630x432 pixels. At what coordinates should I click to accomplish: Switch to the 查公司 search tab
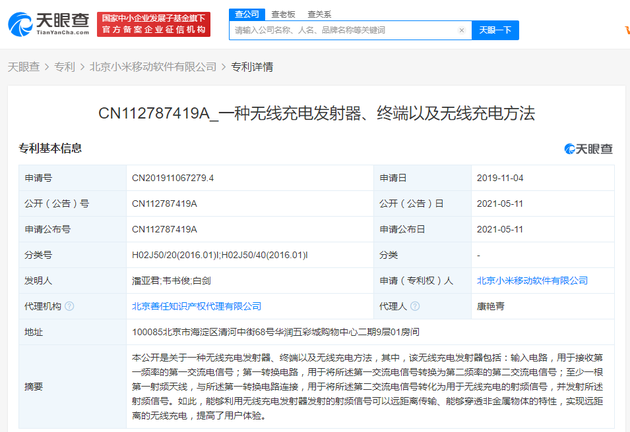pyautogui.click(x=247, y=14)
